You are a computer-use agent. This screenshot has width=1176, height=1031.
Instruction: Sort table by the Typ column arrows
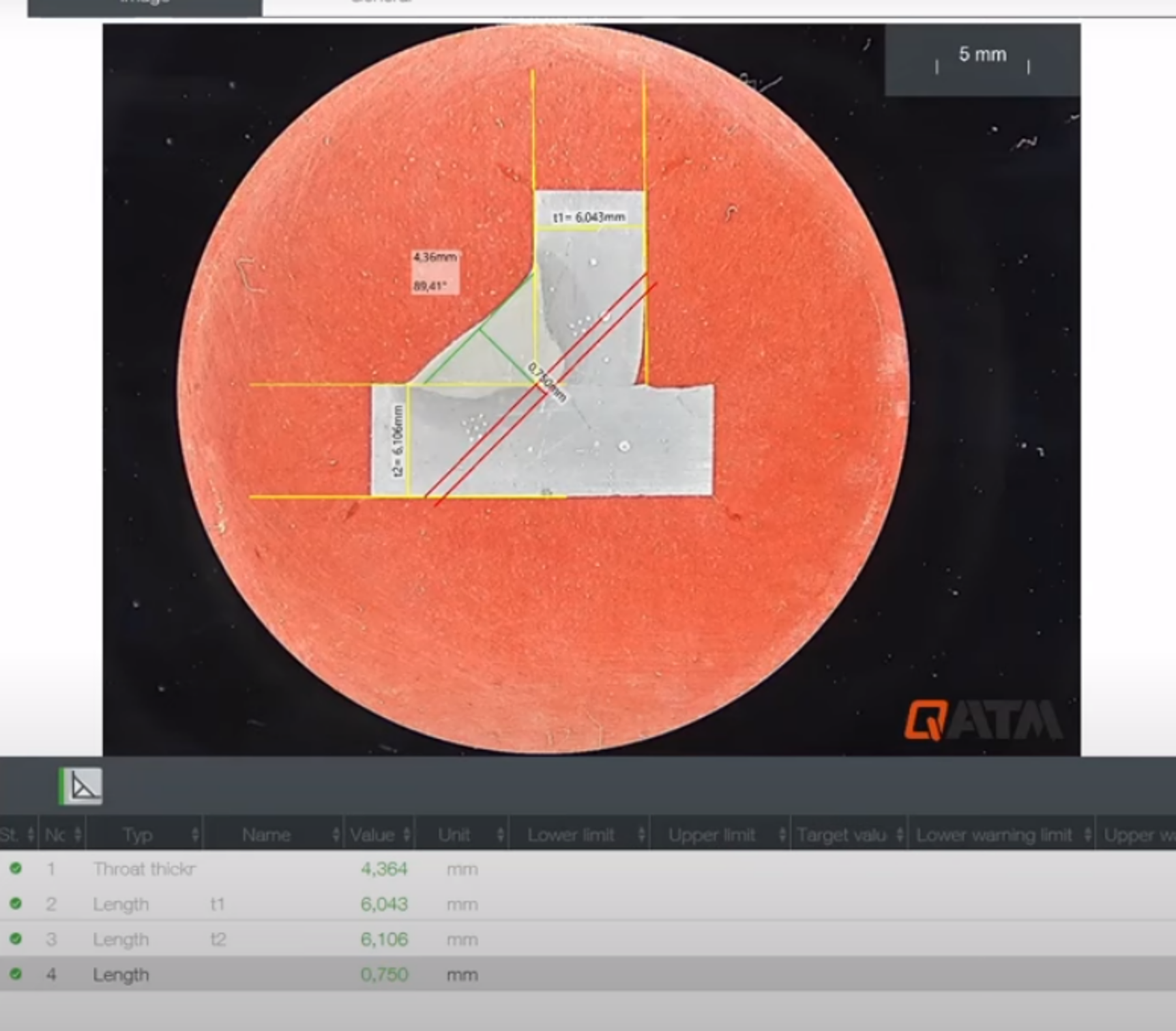click(x=195, y=834)
